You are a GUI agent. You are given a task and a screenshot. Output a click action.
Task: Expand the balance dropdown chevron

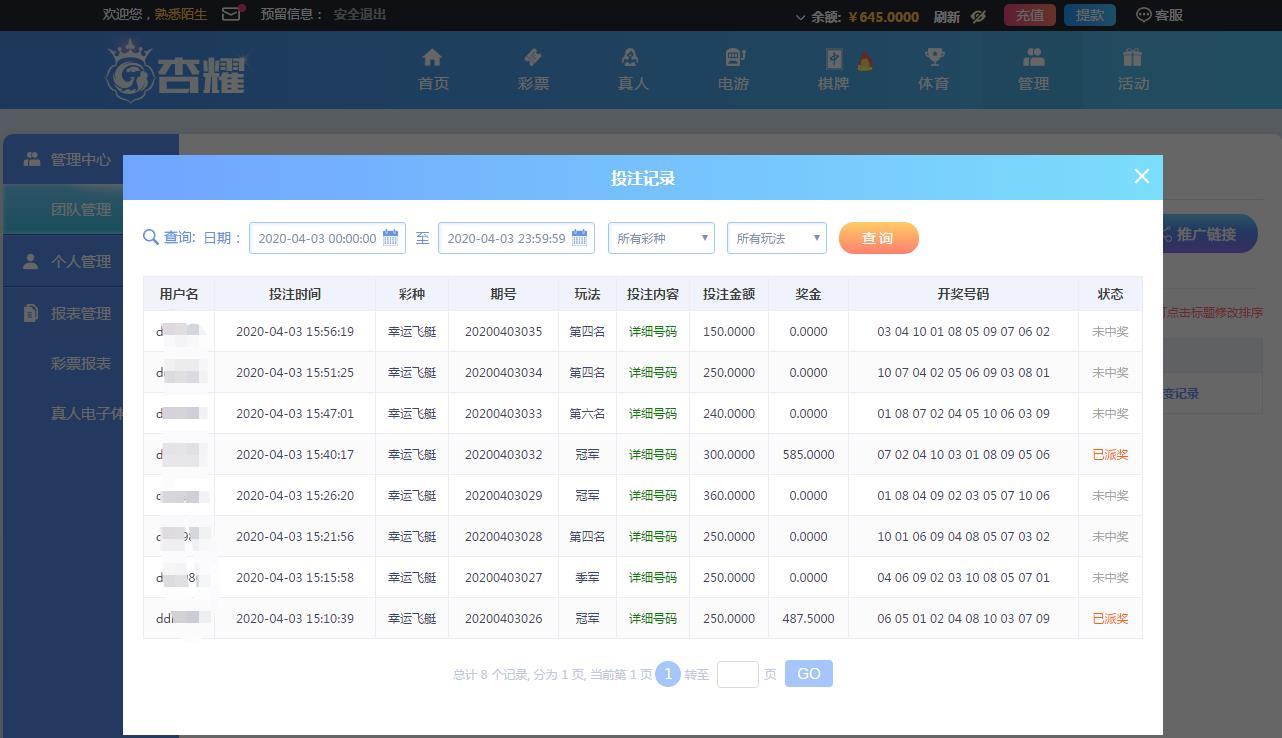pyautogui.click(x=800, y=17)
